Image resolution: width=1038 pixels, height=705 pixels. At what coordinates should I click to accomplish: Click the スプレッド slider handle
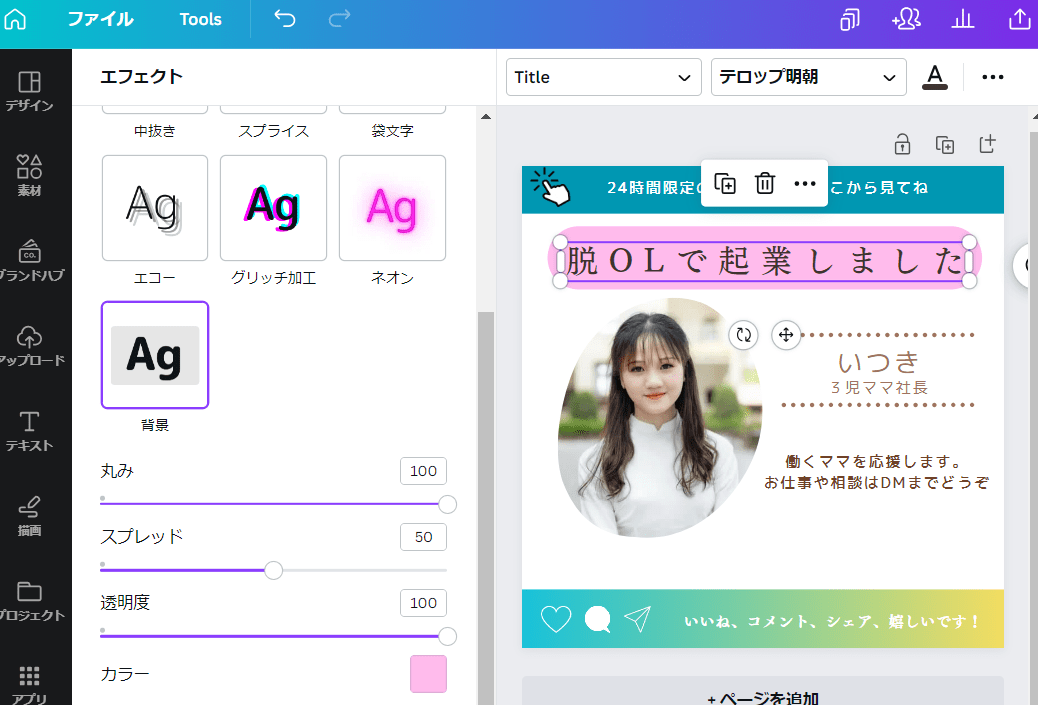(x=274, y=570)
